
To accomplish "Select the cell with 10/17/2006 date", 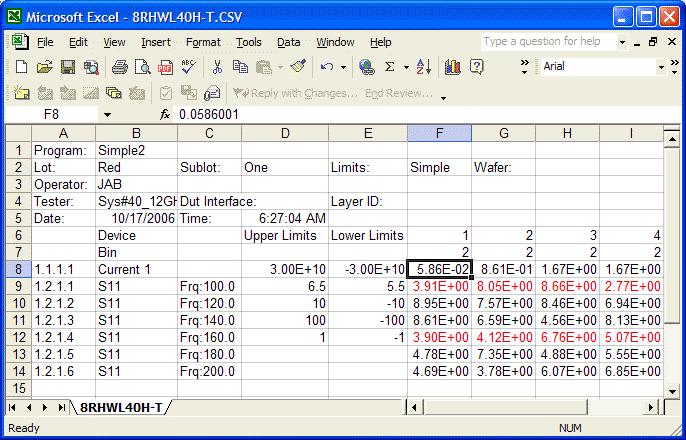I will [x=136, y=218].
